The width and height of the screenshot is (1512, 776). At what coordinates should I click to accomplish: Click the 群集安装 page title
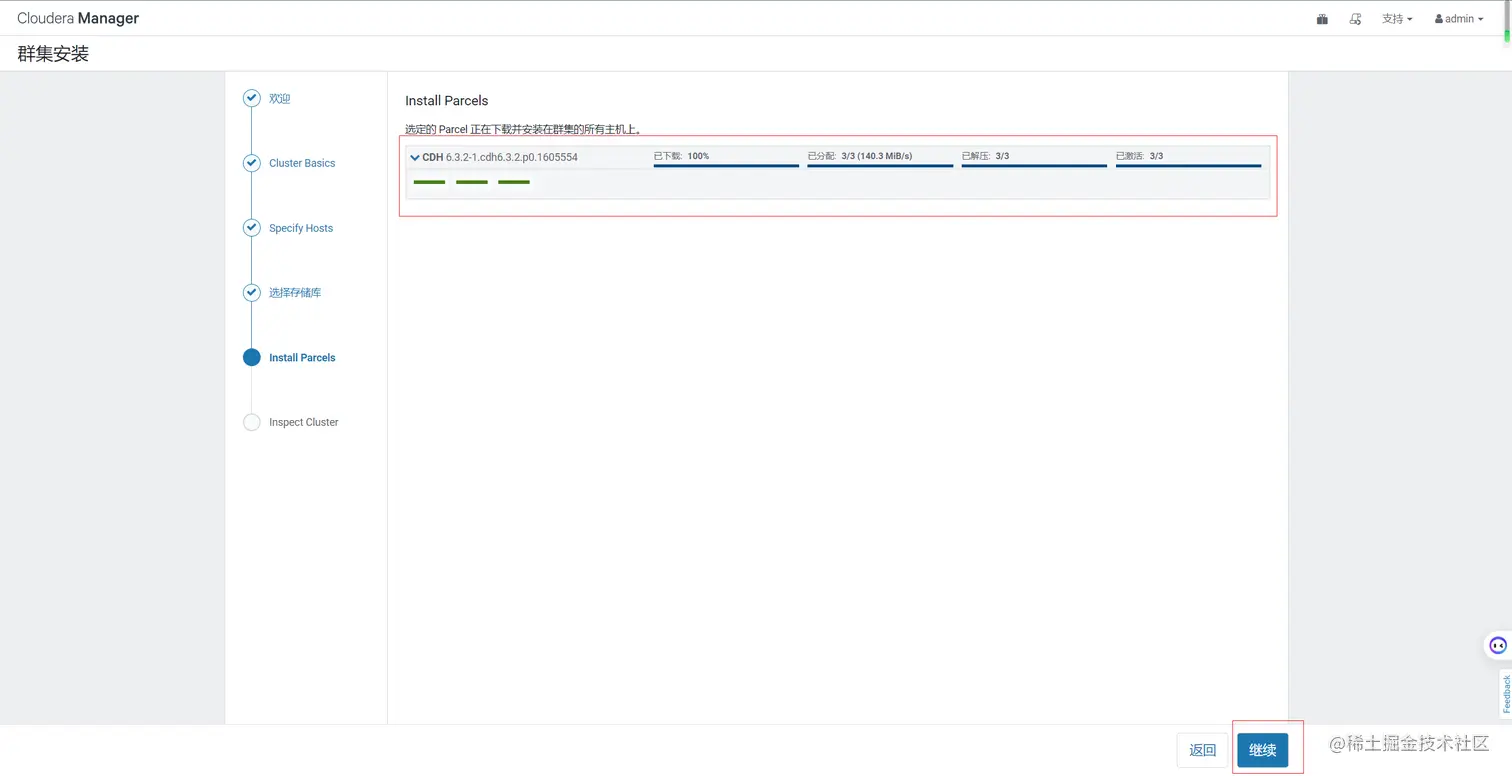click(53, 54)
